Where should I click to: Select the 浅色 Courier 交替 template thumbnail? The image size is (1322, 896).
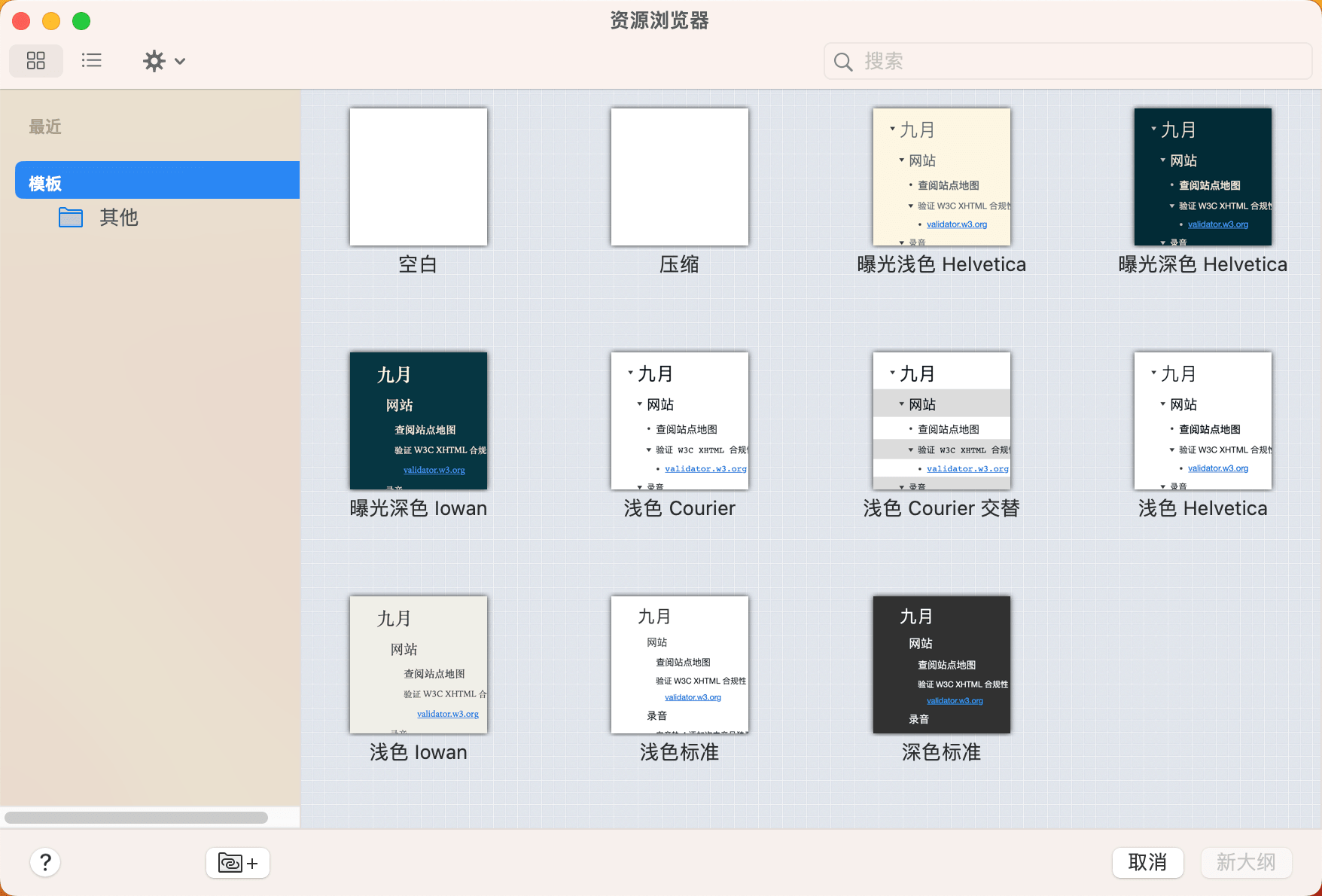[x=942, y=421]
